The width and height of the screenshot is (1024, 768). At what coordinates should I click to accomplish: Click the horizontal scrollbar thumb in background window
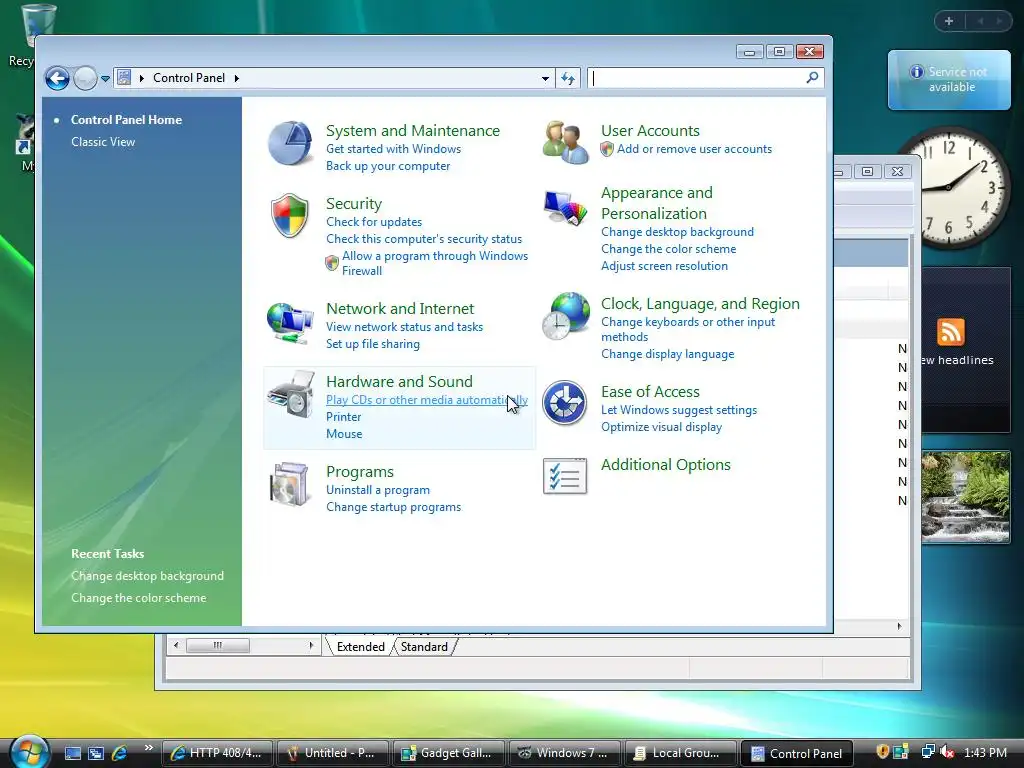click(x=217, y=646)
